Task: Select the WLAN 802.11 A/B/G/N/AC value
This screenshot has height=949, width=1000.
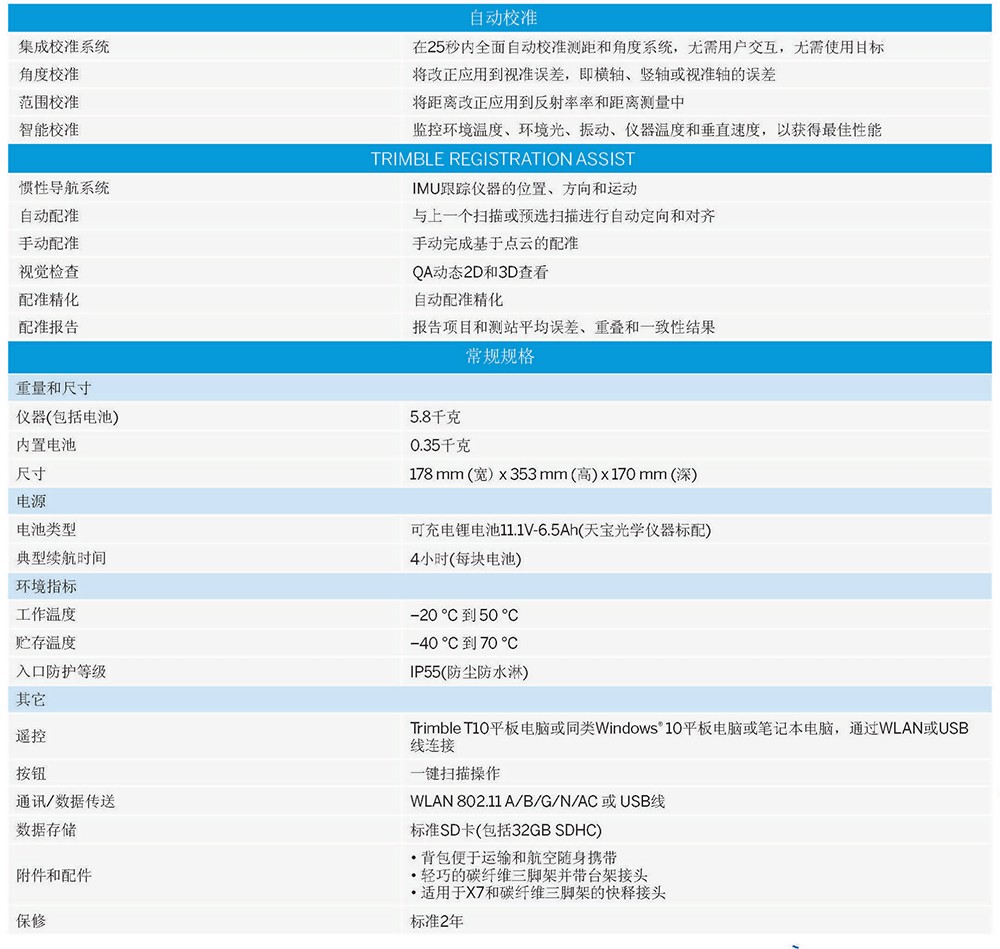Action: [537, 801]
